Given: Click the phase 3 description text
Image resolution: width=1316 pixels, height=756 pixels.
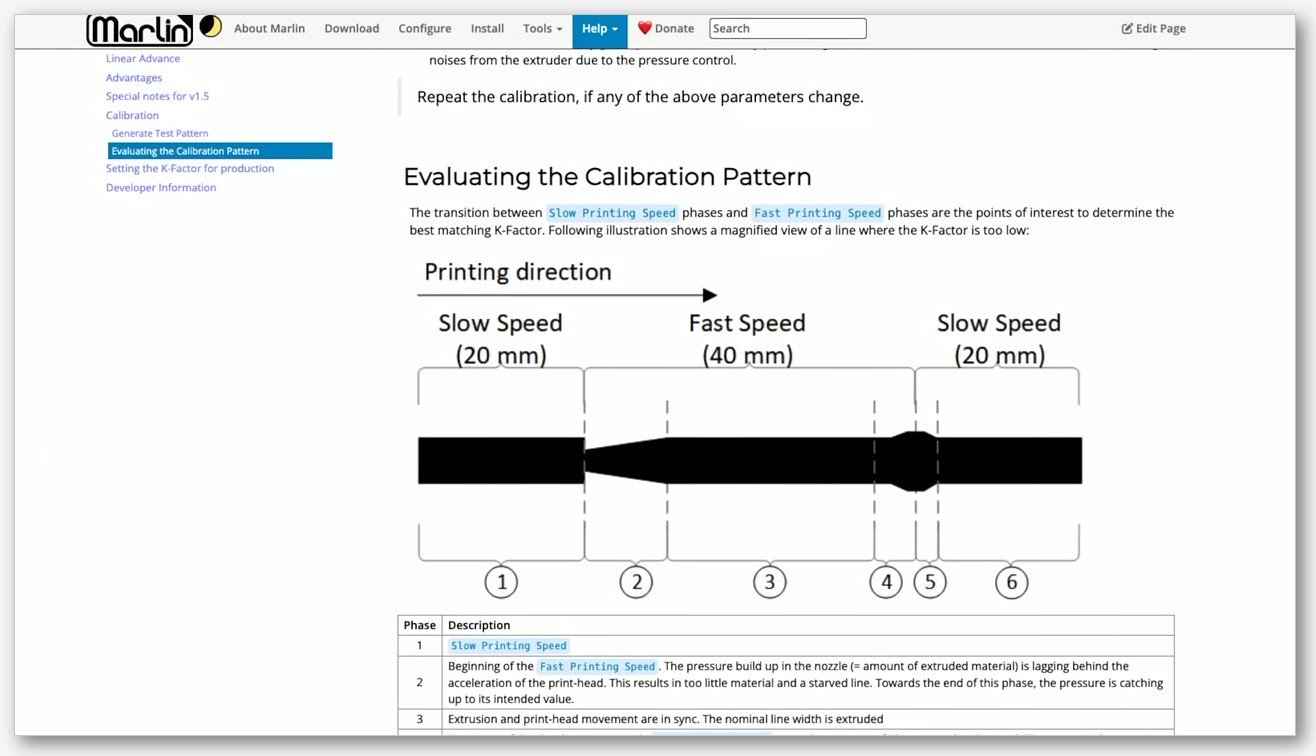Looking at the screenshot, I should pyautogui.click(x=666, y=719).
